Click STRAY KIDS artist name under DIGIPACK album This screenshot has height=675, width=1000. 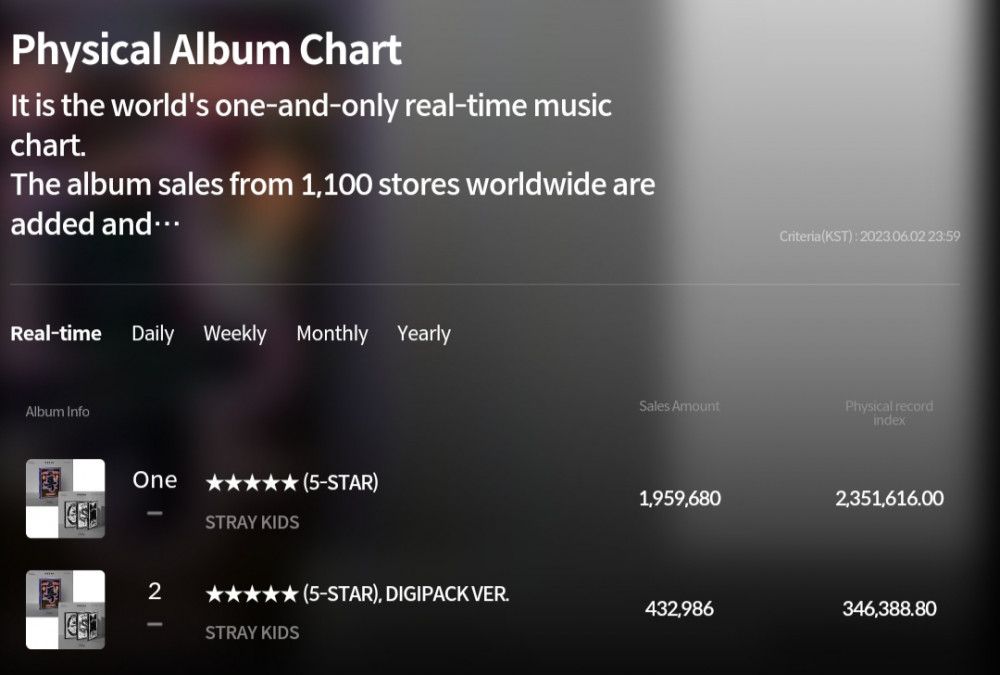pyautogui.click(x=252, y=633)
